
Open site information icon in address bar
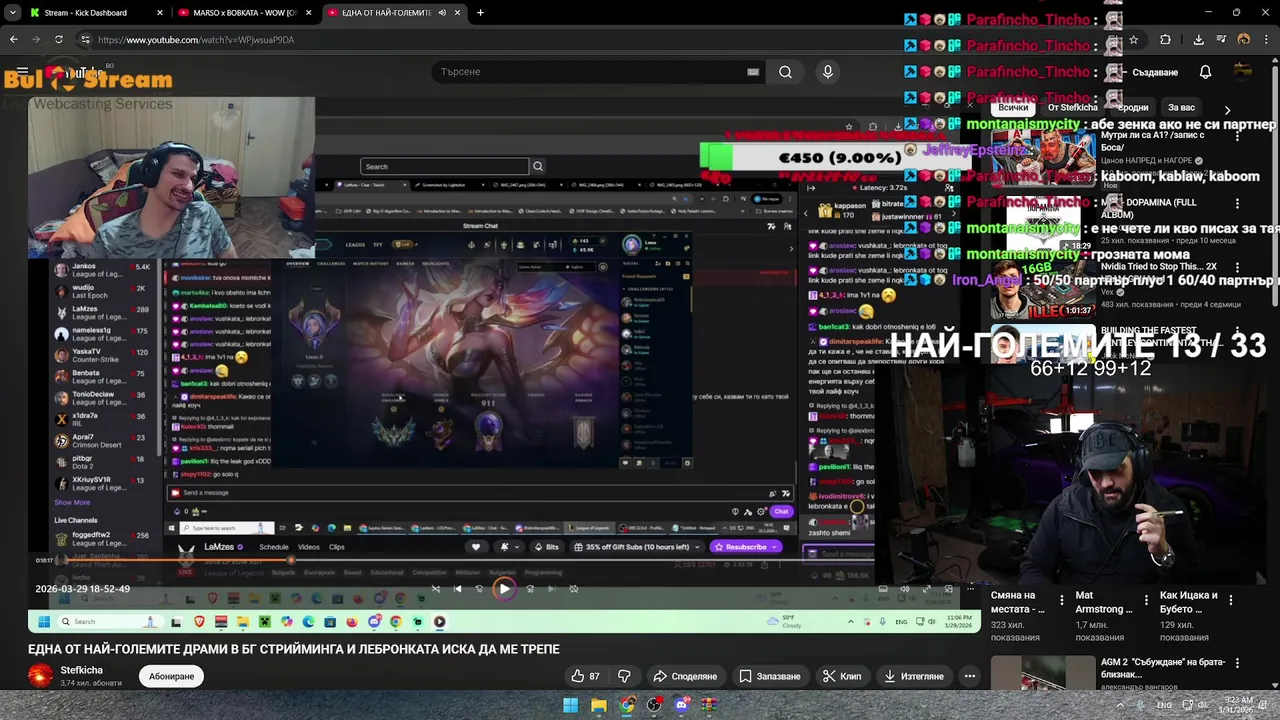pos(85,40)
